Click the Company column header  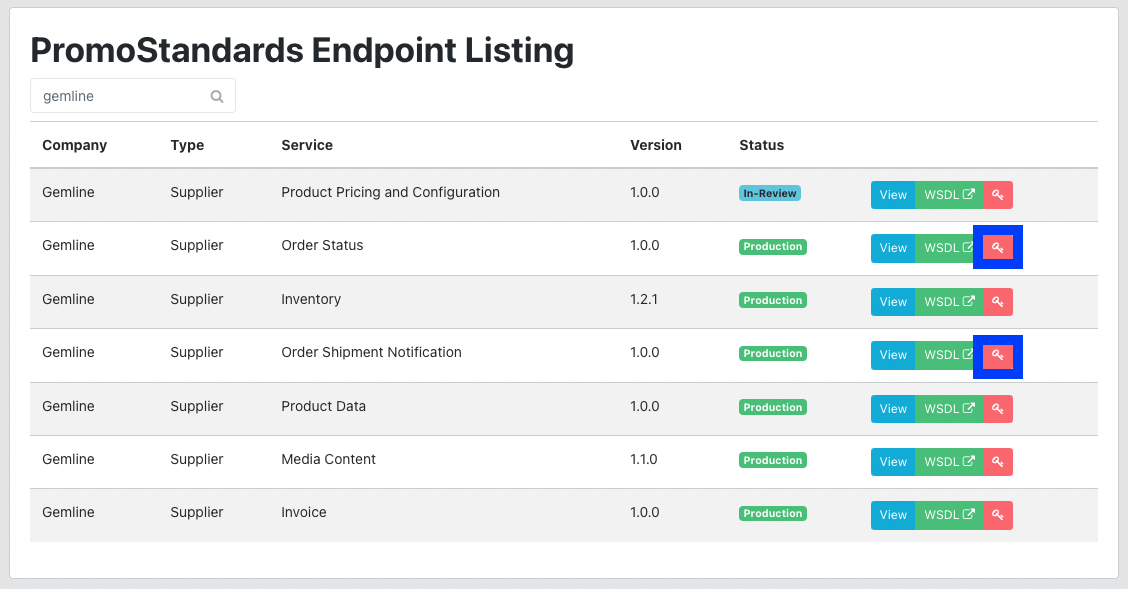74,145
